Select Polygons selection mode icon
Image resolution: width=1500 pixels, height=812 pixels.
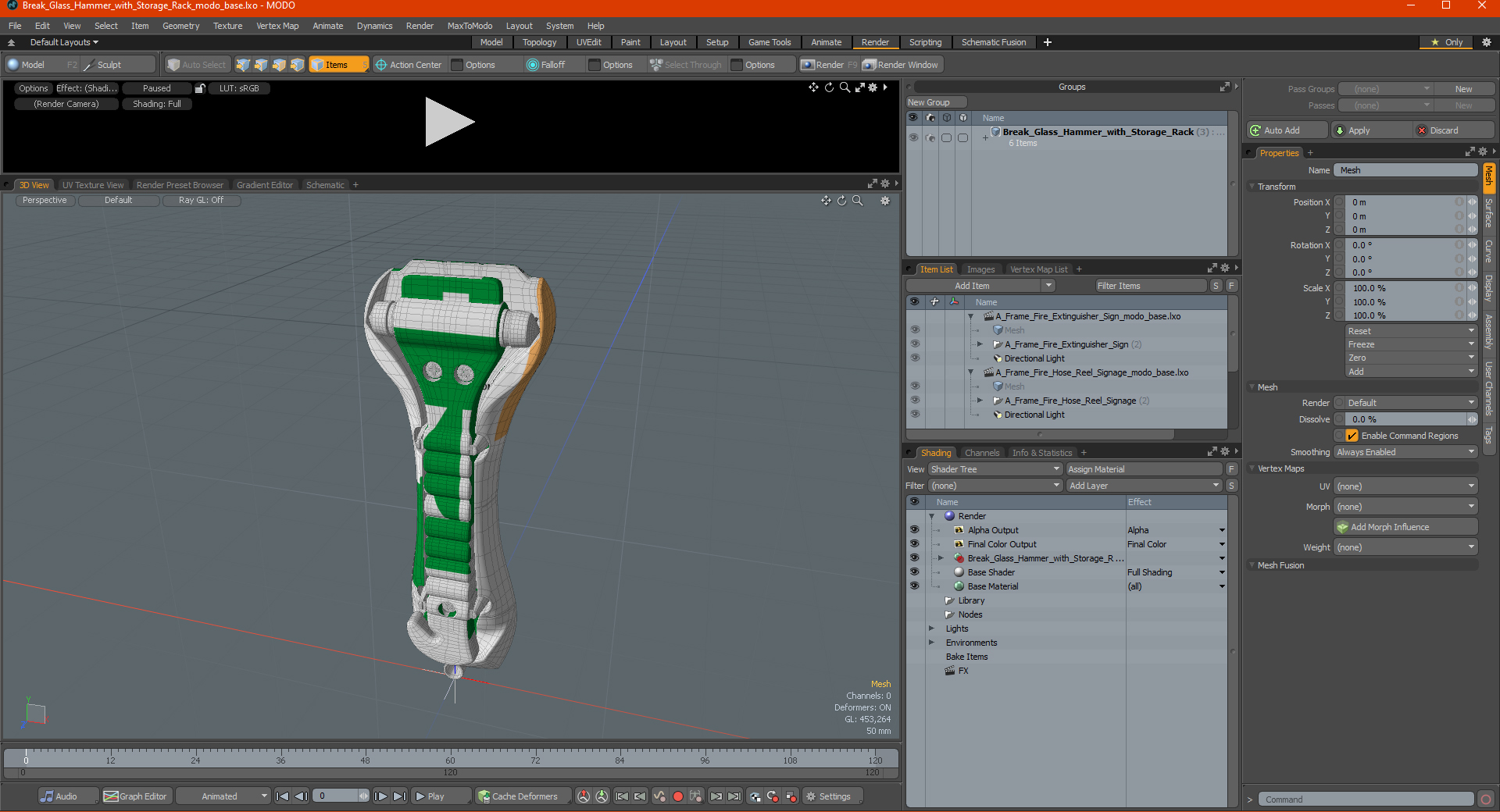(279, 65)
